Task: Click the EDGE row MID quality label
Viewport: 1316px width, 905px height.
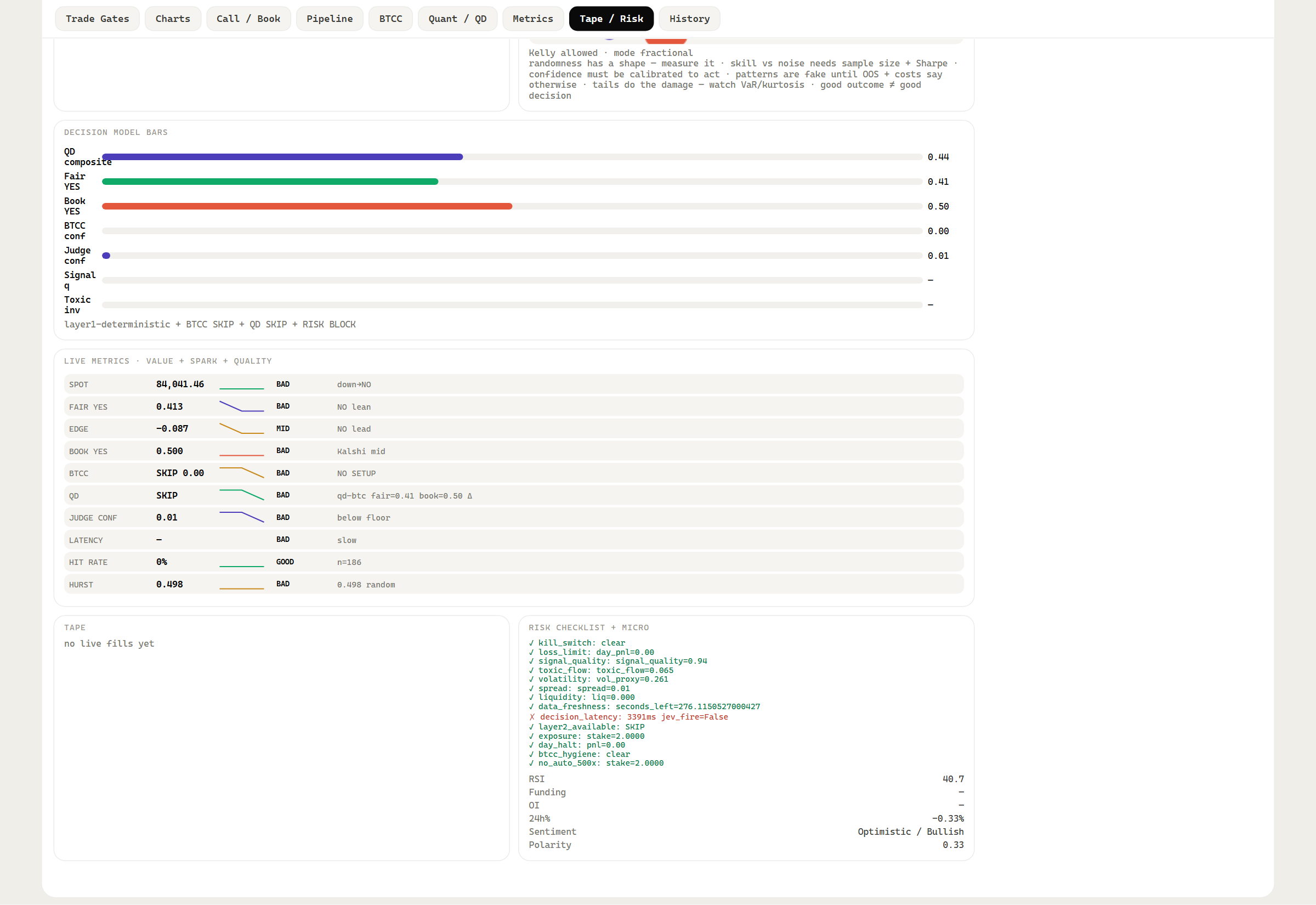Action: [x=283, y=429]
